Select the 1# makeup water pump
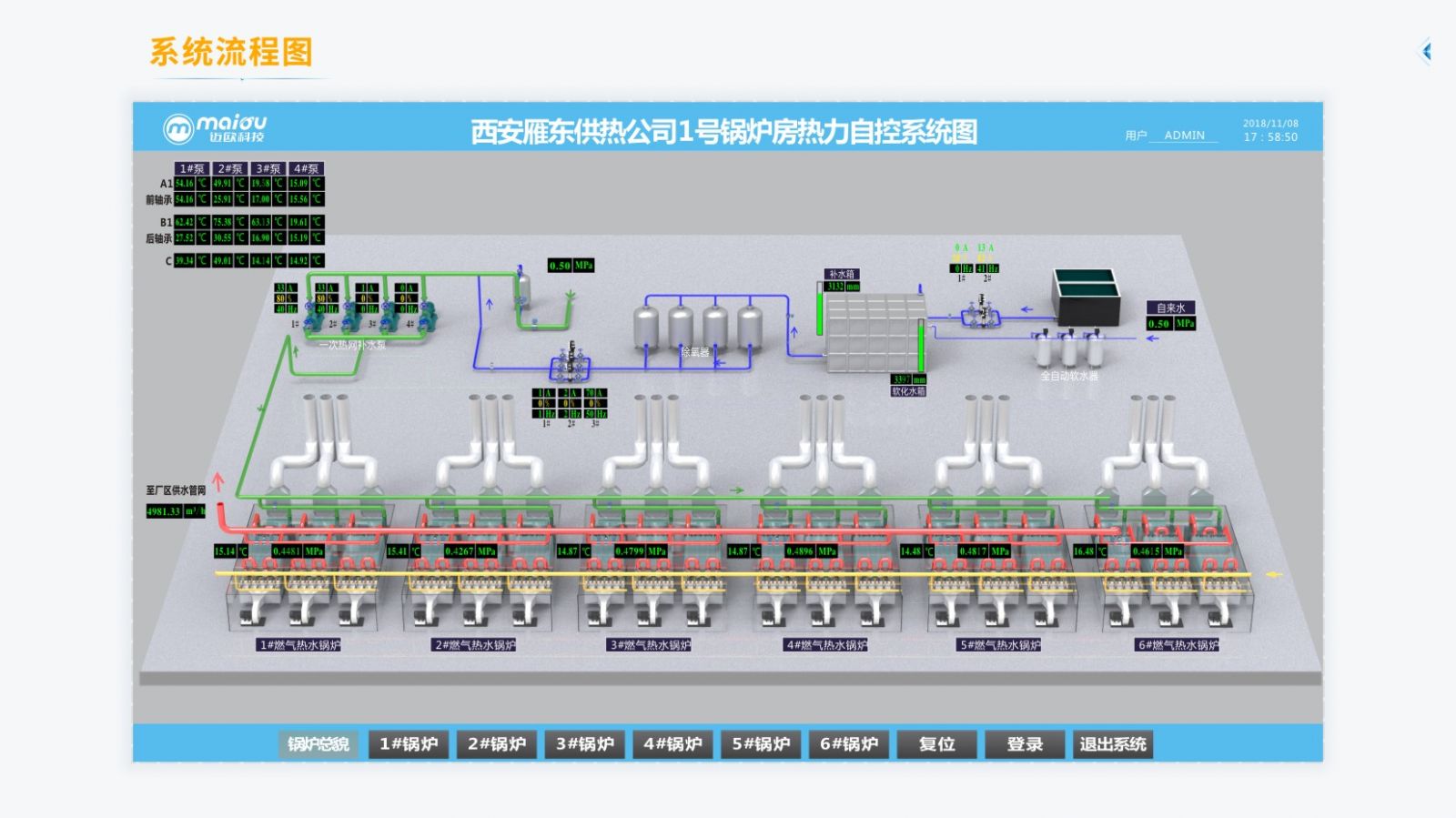The image size is (1456, 818). 310,315
